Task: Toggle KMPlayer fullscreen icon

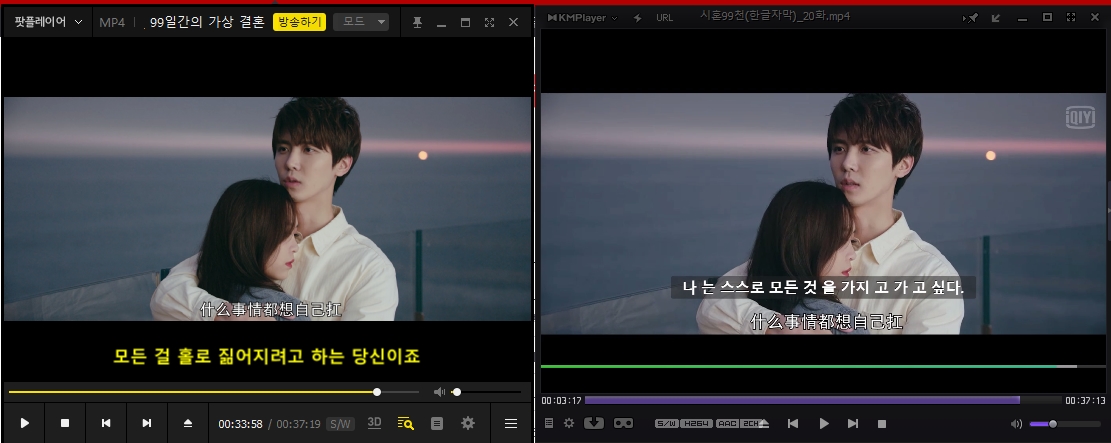Action: point(1071,18)
